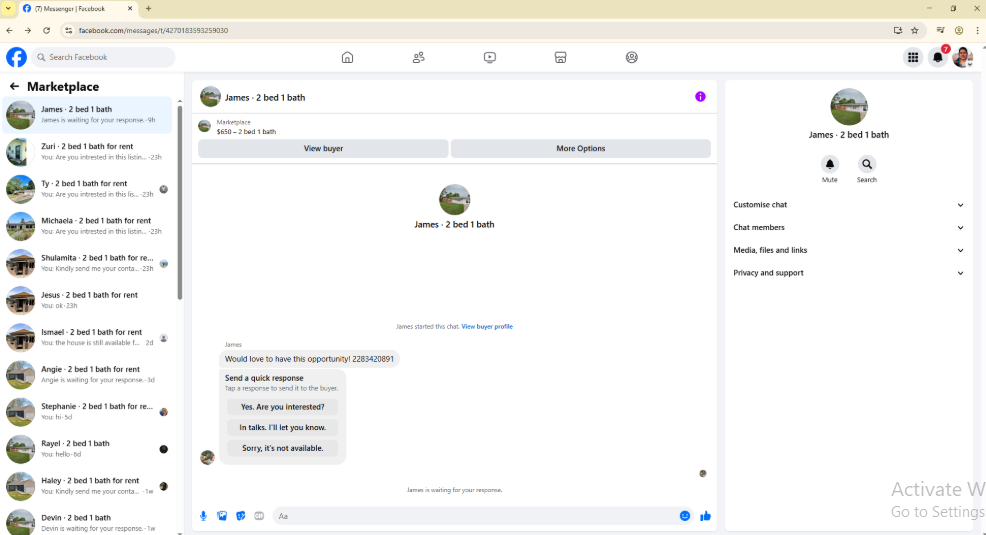
Task: Open the Groups icon in top navigation
Action: coord(631,57)
